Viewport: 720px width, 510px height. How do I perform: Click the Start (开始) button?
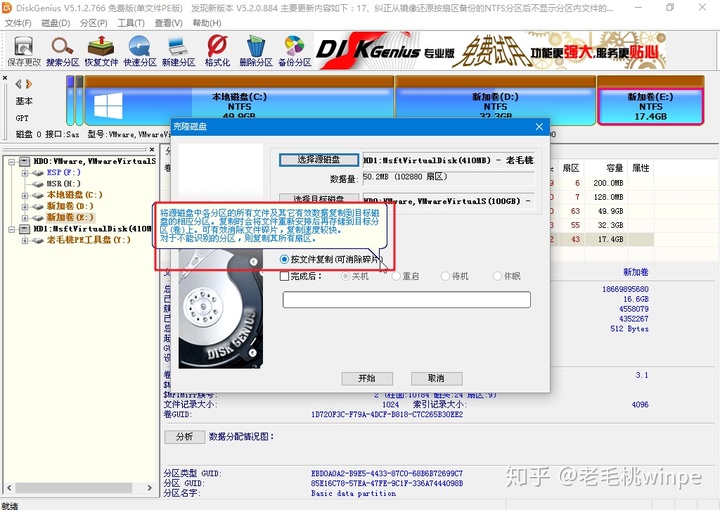click(x=367, y=378)
